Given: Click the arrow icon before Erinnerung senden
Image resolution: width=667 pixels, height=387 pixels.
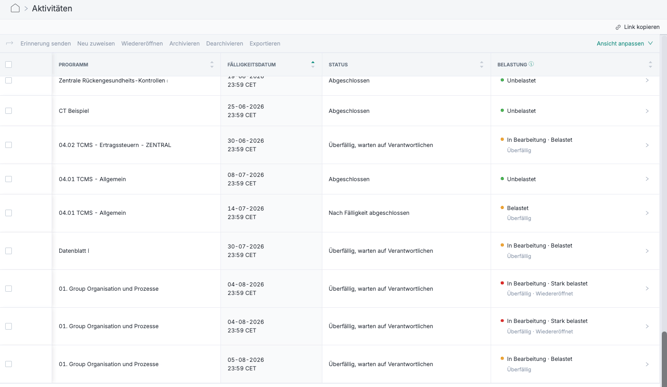Looking at the screenshot, I should 9,43.
